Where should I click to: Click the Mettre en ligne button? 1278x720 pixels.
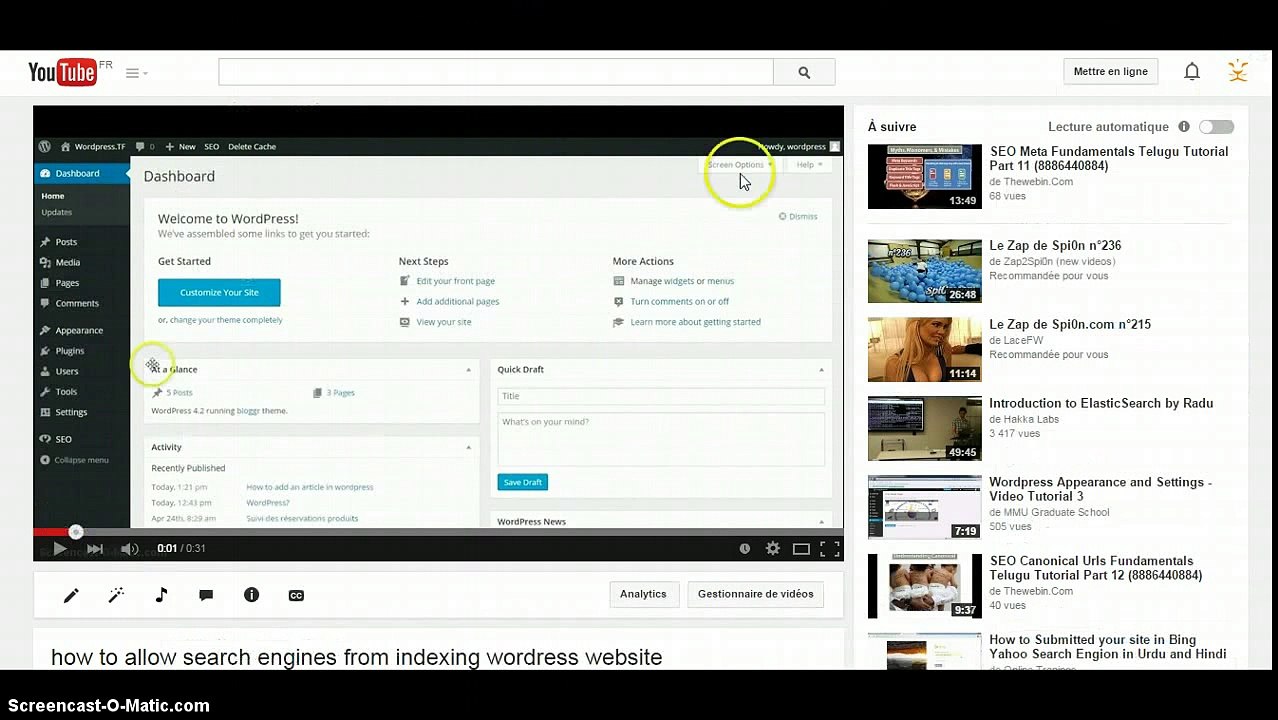1110,72
